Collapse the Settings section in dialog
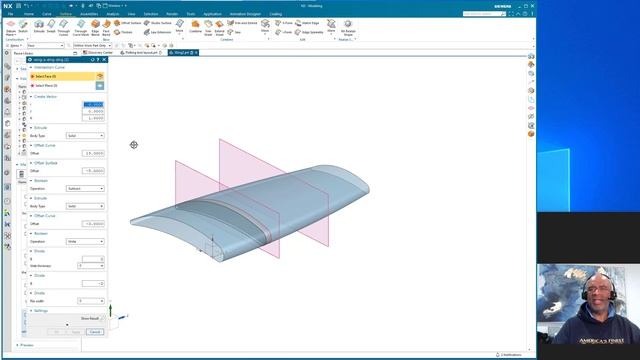640x360 pixels. [31, 311]
